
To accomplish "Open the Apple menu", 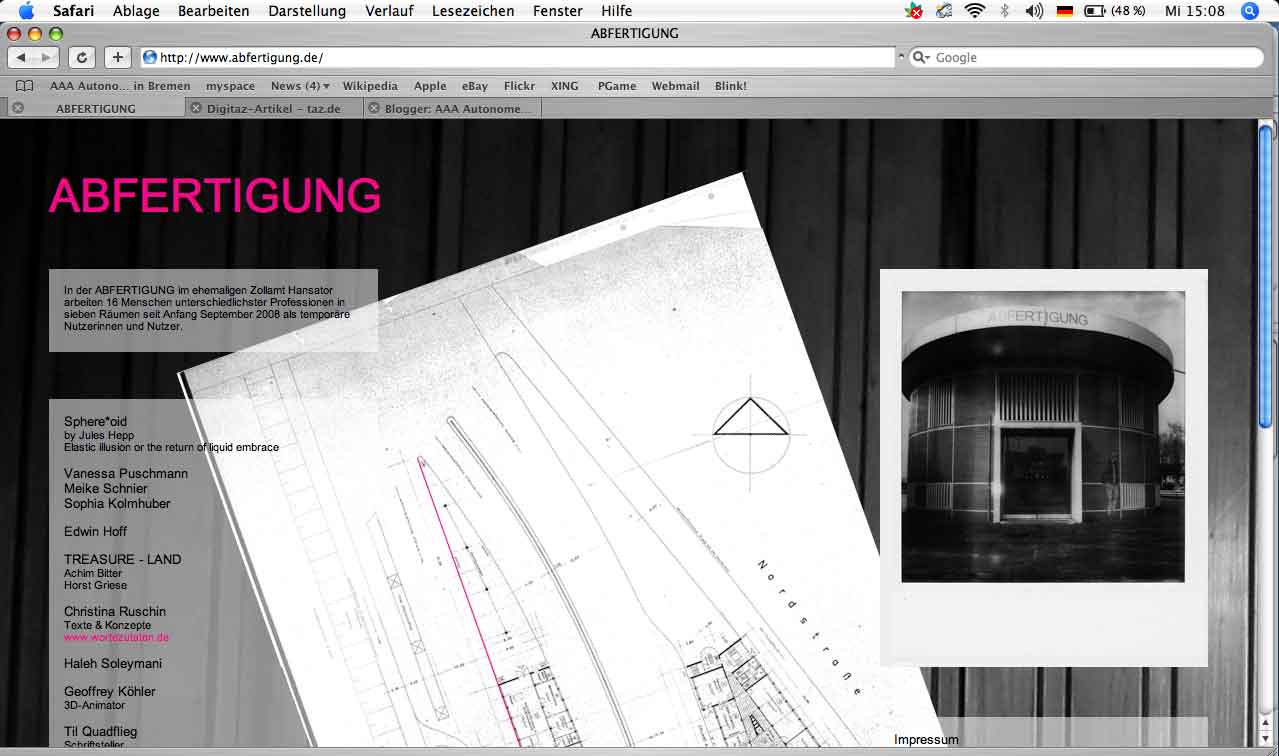I will (26, 11).
